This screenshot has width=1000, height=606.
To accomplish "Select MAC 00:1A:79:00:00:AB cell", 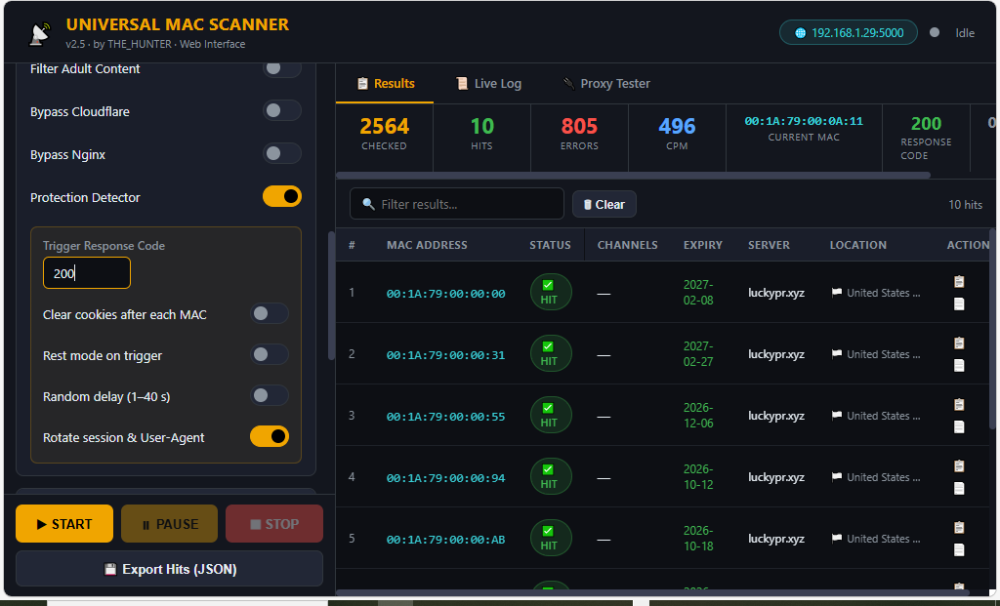I will coord(446,540).
